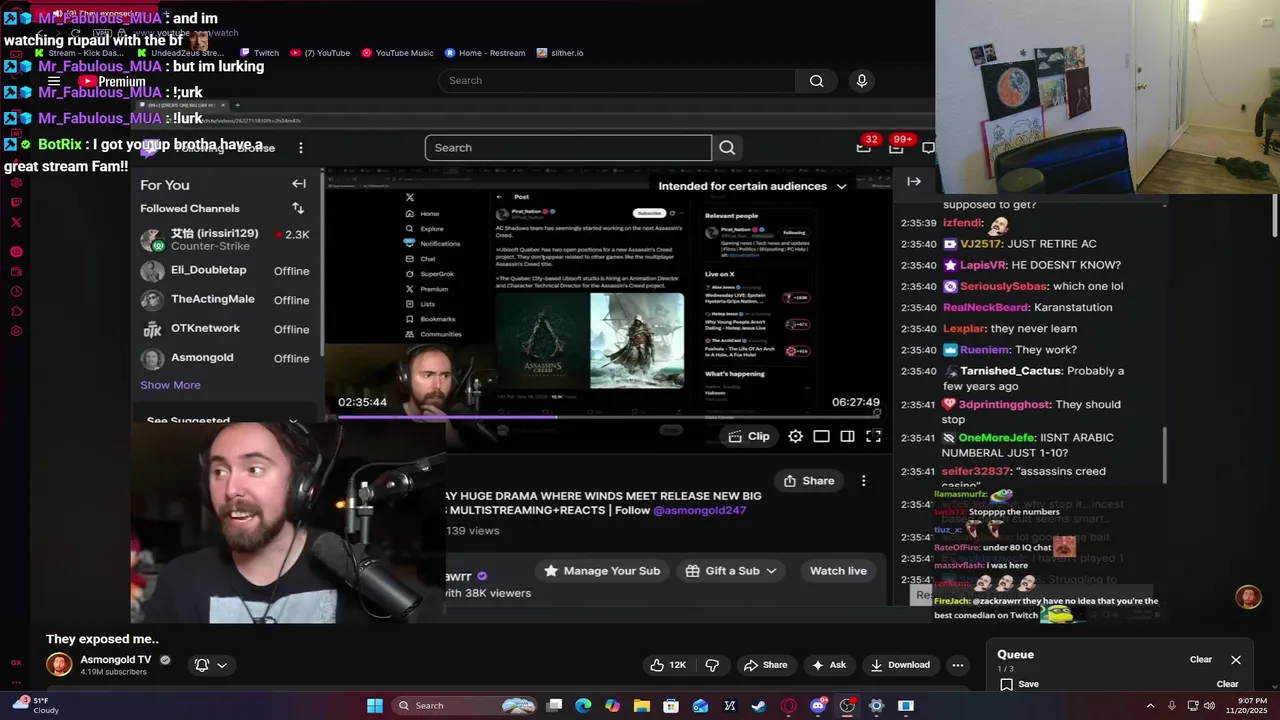The image size is (1280, 720).
Task: Open the Home - Restream bookmark
Action: (x=485, y=53)
